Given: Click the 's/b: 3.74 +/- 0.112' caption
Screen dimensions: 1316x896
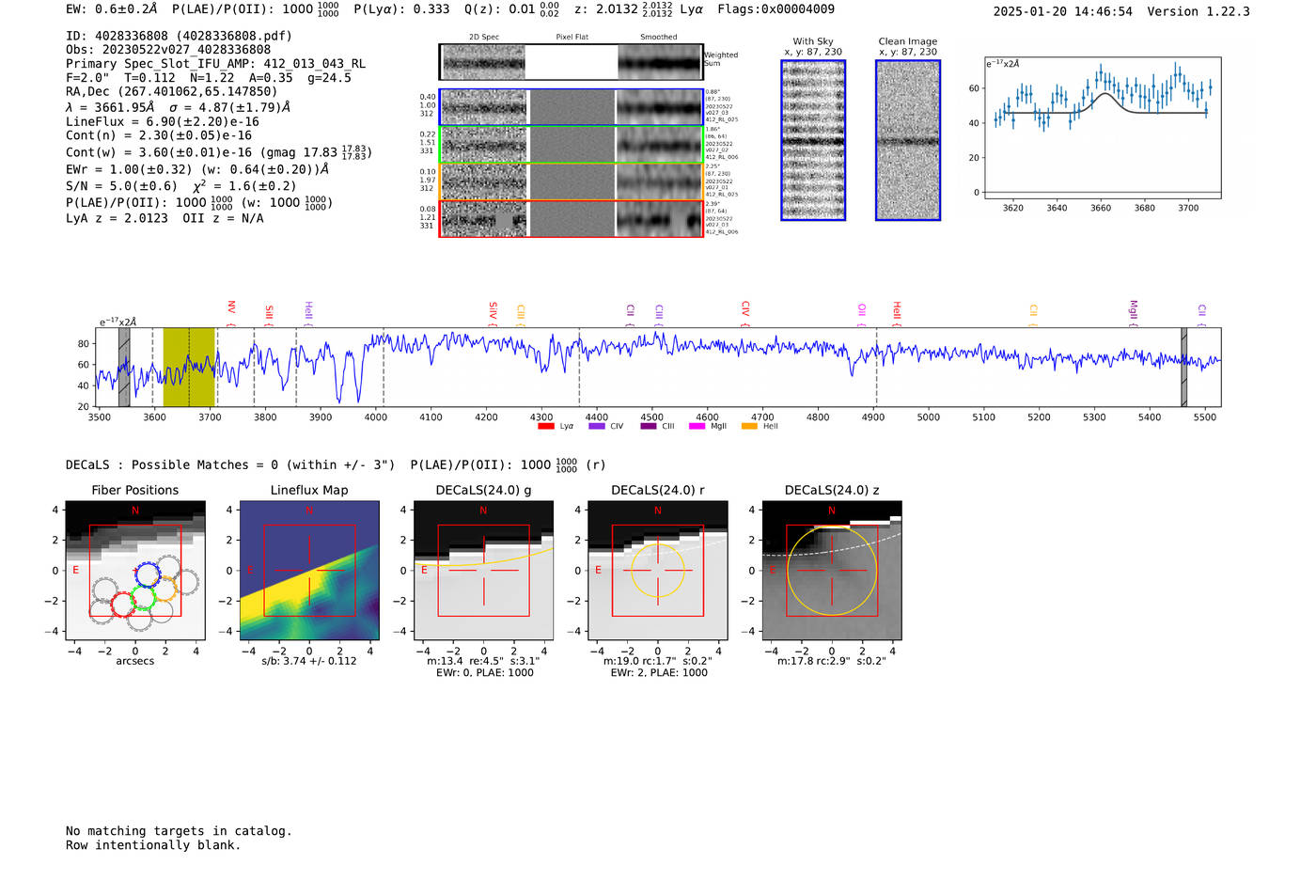Looking at the screenshot, I should (309, 661).
